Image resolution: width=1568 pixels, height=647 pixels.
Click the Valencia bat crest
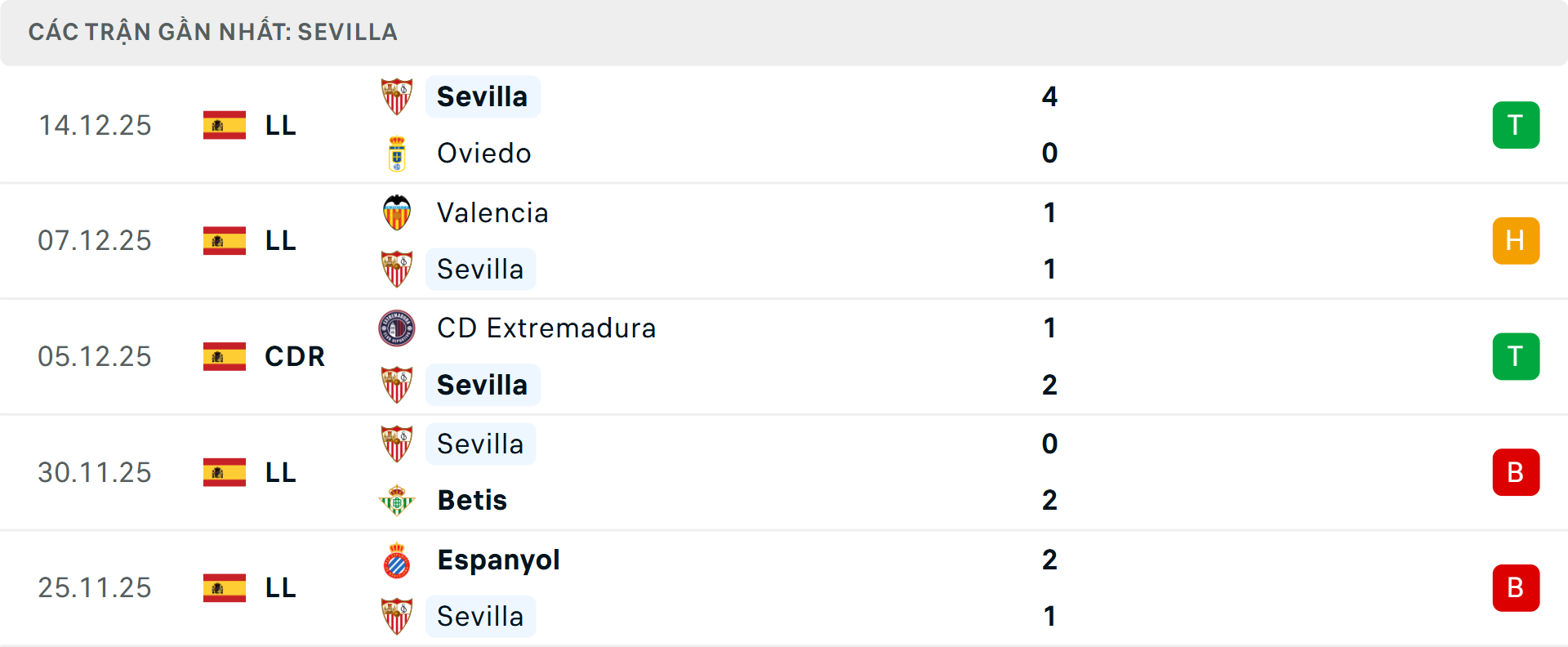[398, 211]
